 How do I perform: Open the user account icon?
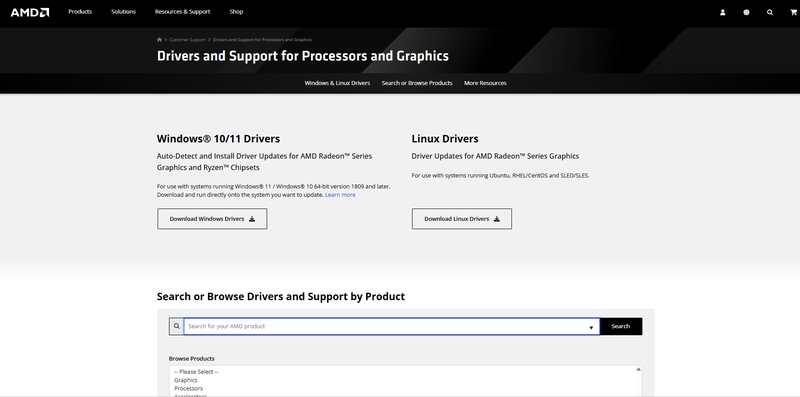coord(722,12)
